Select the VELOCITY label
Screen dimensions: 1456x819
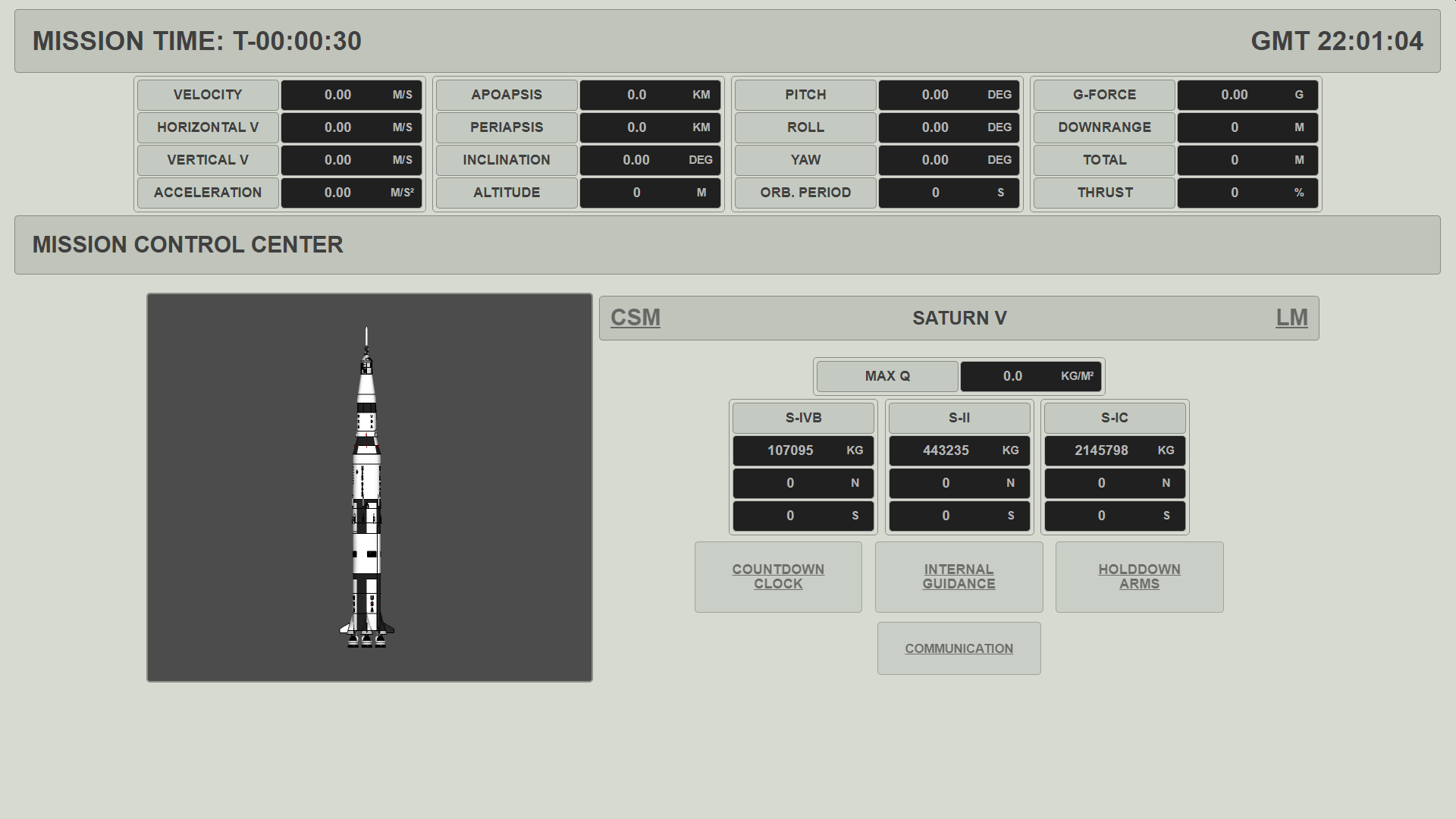[207, 95]
